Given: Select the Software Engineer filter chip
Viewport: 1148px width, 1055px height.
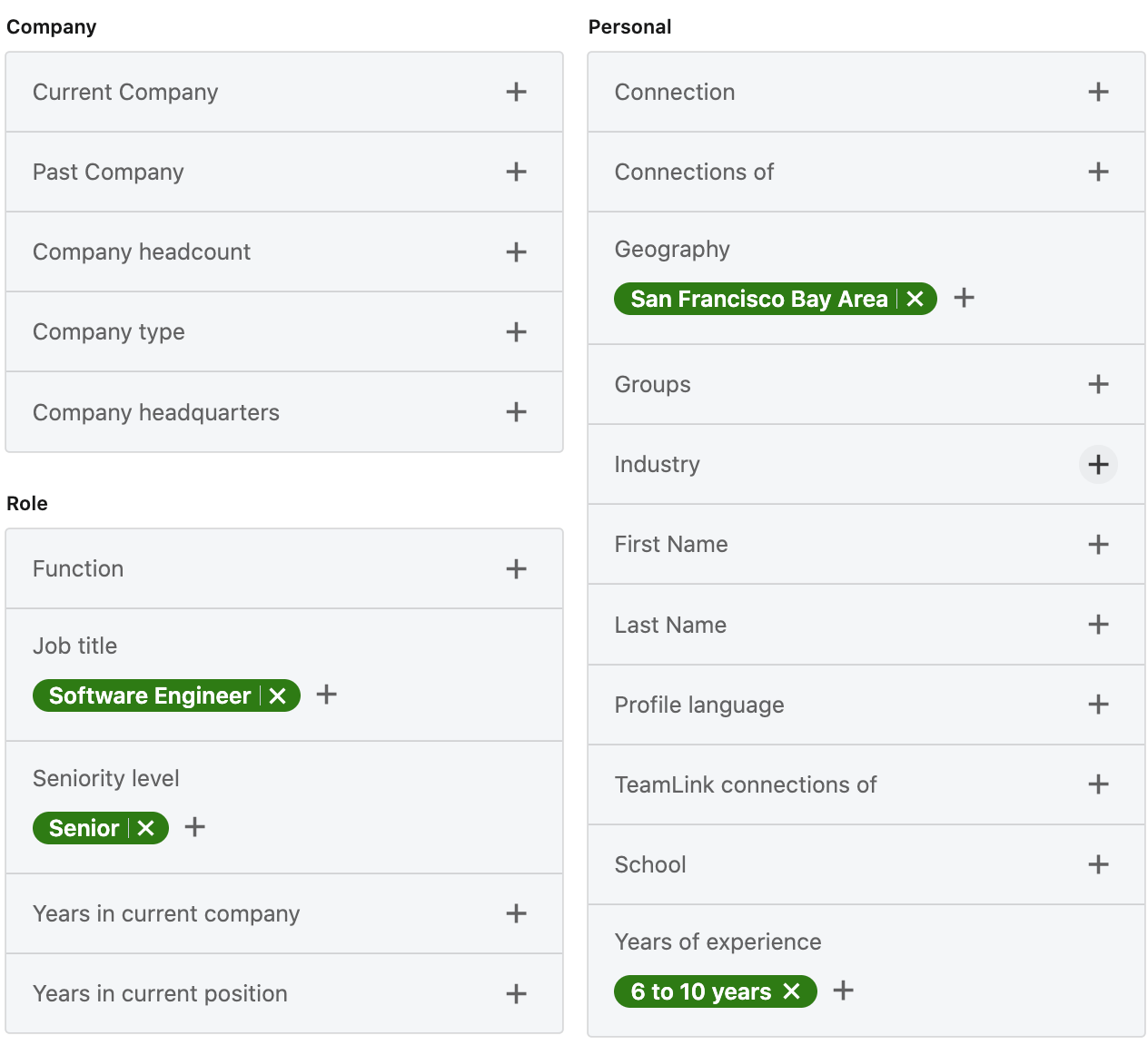Looking at the screenshot, I should 149,695.
